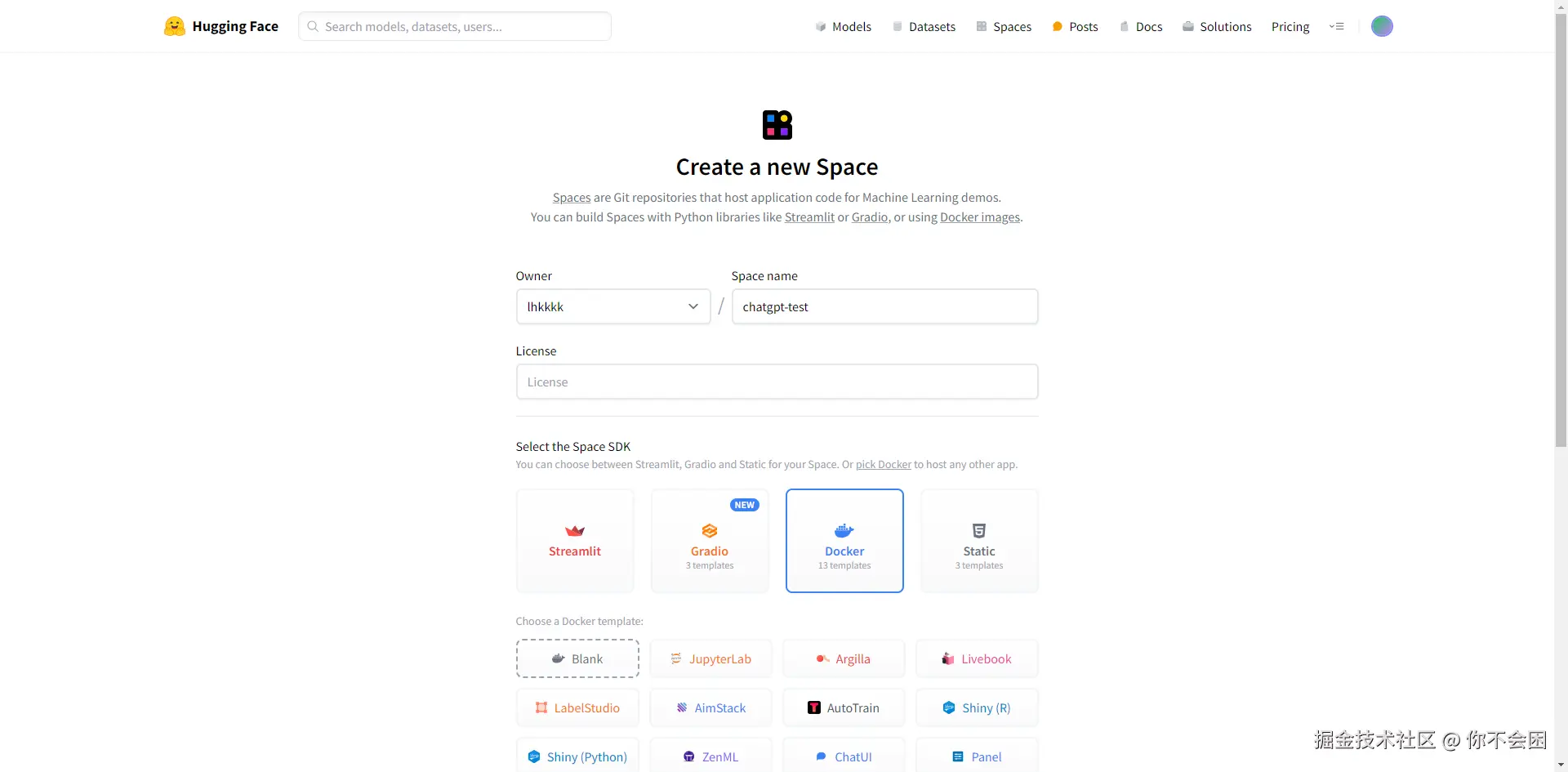Follow the Docker images link
This screenshot has height=772, width=1568.
coord(980,216)
